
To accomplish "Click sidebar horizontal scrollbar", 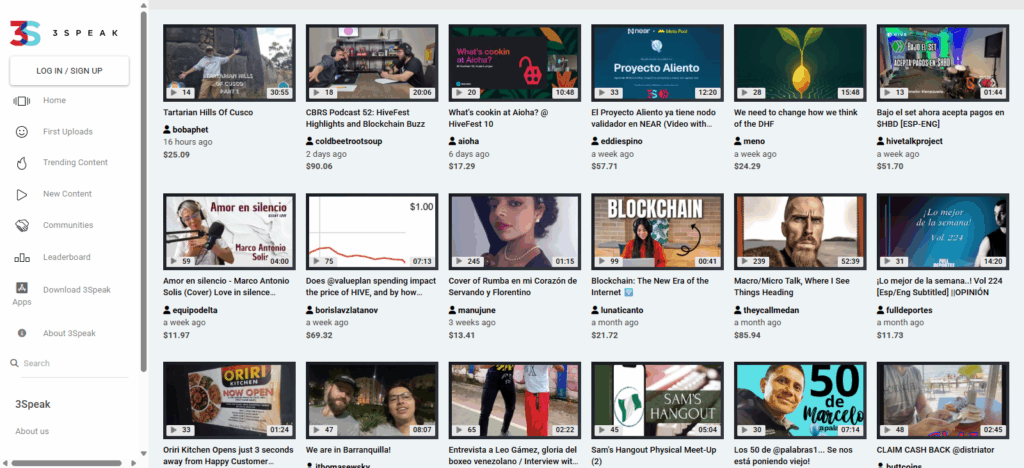I will (66, 463).
